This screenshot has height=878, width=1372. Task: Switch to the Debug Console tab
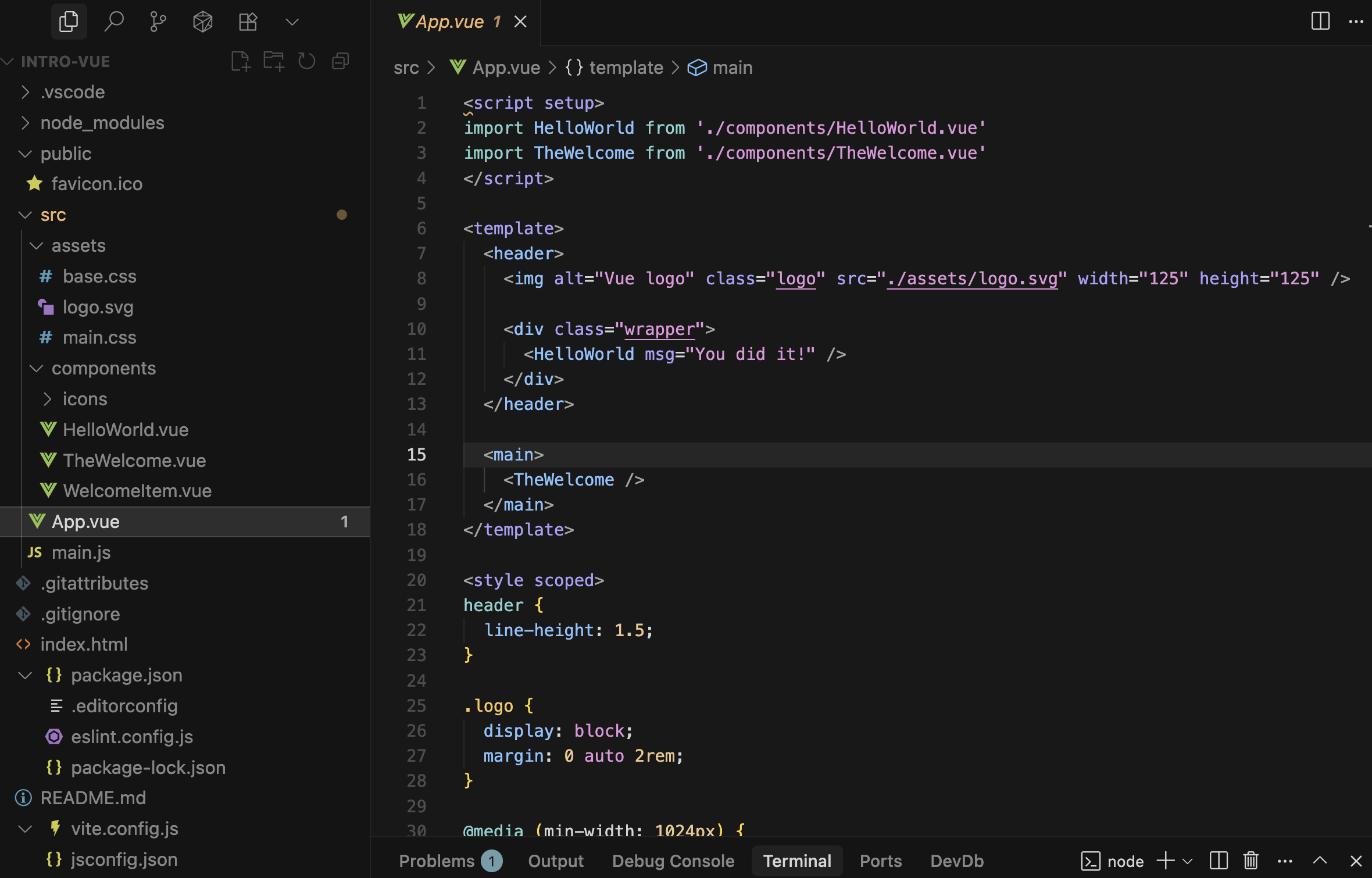(x=673, y=861)
